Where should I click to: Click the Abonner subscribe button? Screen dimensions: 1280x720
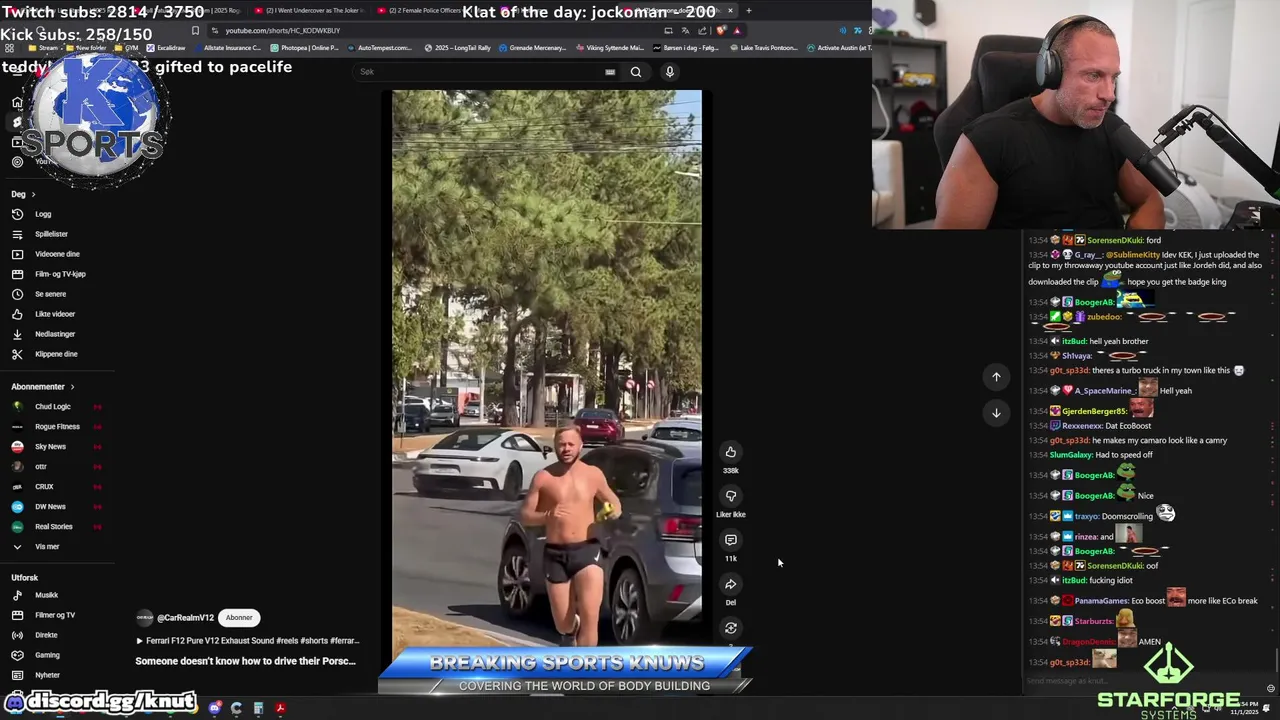coord(239,618)
